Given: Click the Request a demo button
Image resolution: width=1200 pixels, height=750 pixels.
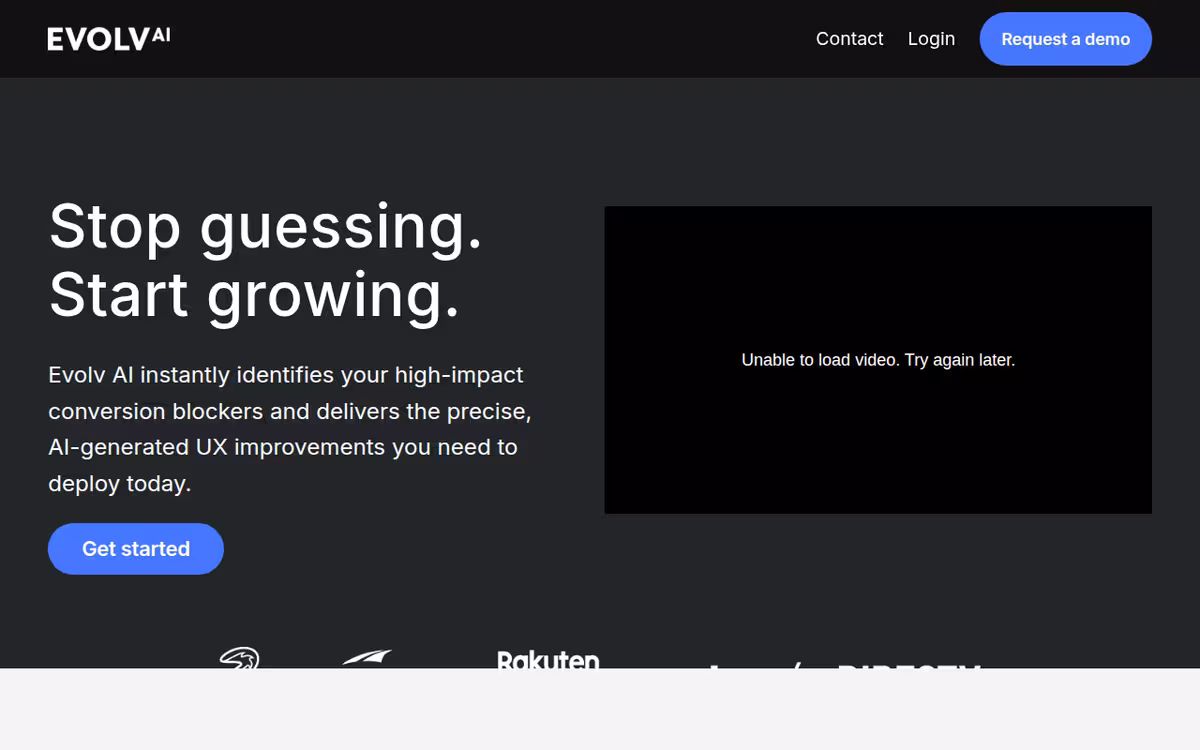Looking at the screenshot, I should (1065, 39).
